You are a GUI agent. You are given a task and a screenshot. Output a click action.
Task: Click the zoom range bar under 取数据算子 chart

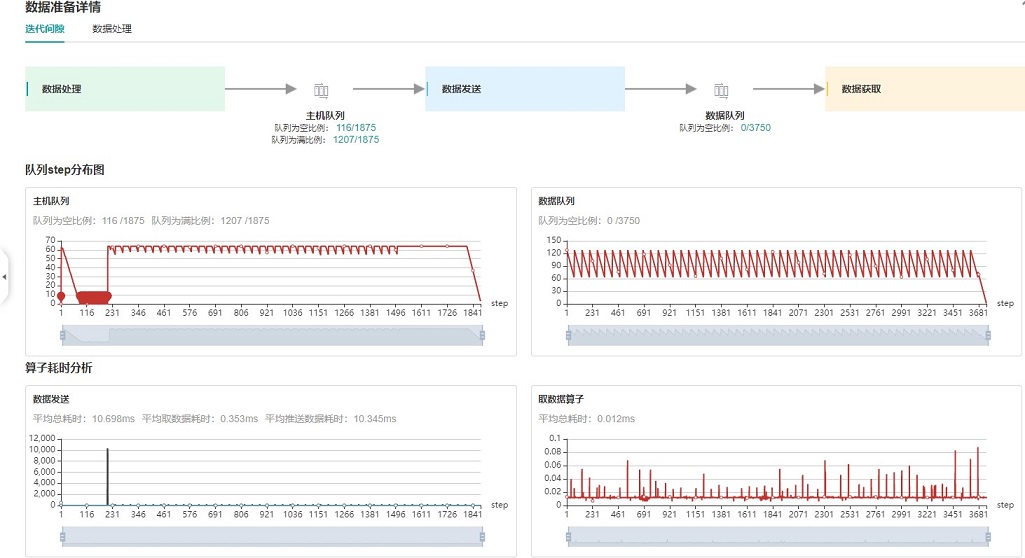point(777,537)
